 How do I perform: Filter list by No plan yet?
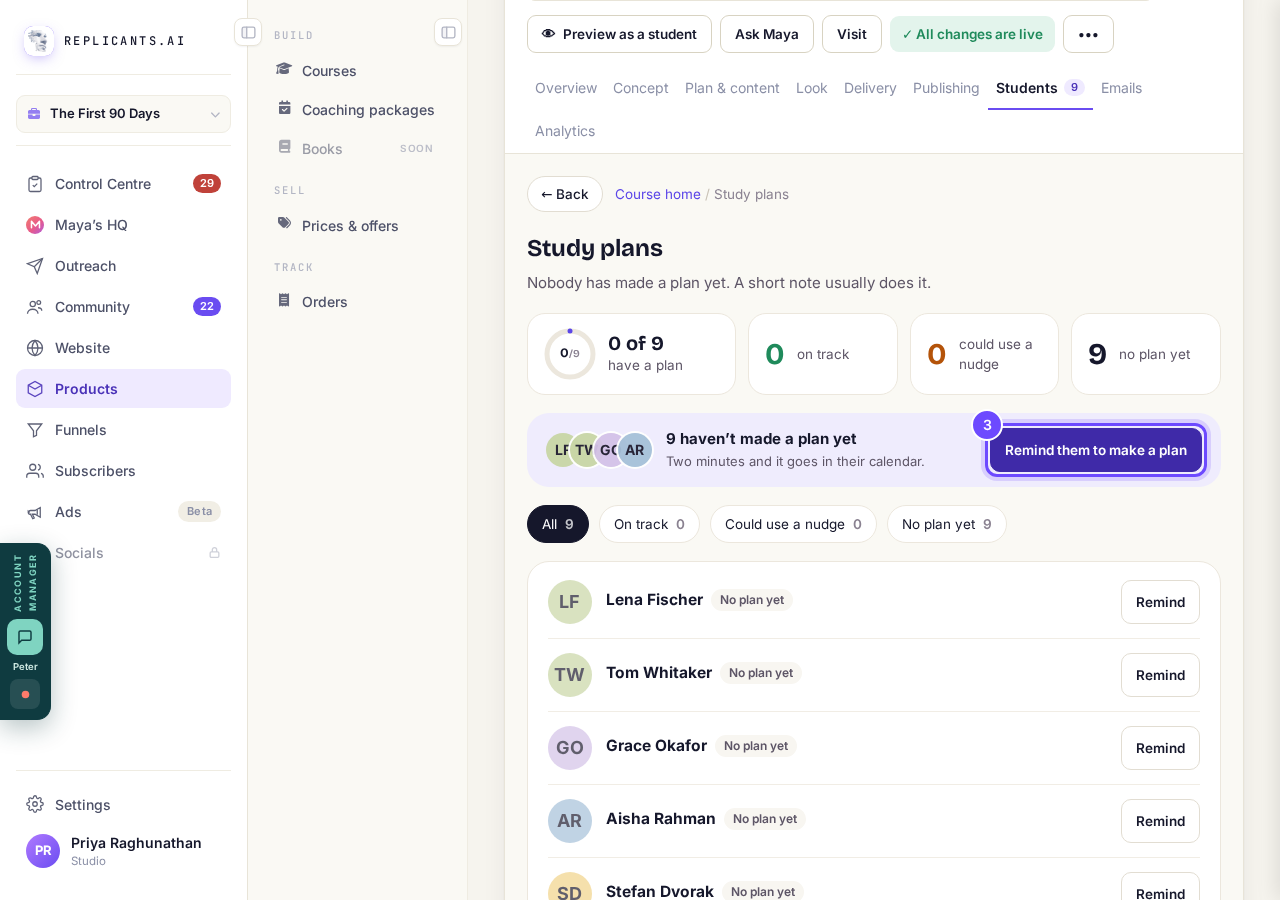(x=946, y=524)
